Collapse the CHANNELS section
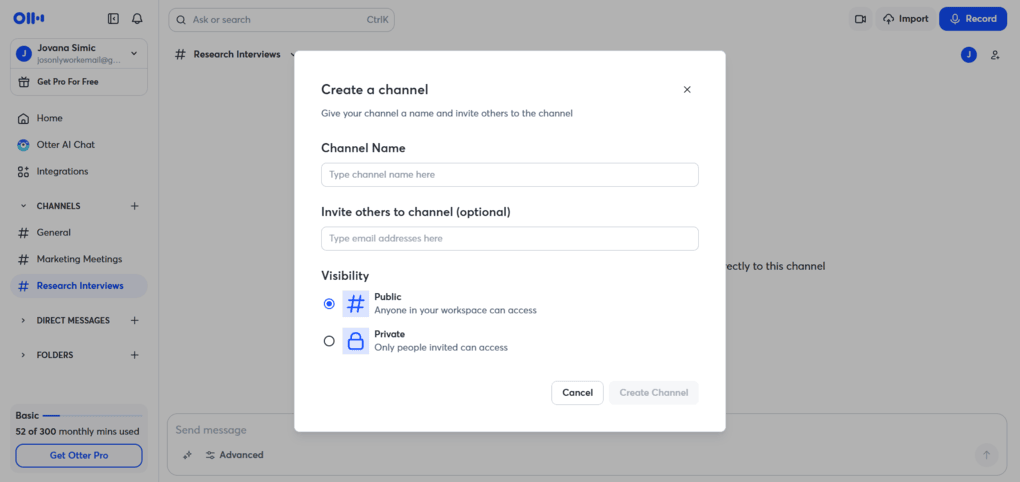The width and height of the screenshot is (1020, 482). 24,206
